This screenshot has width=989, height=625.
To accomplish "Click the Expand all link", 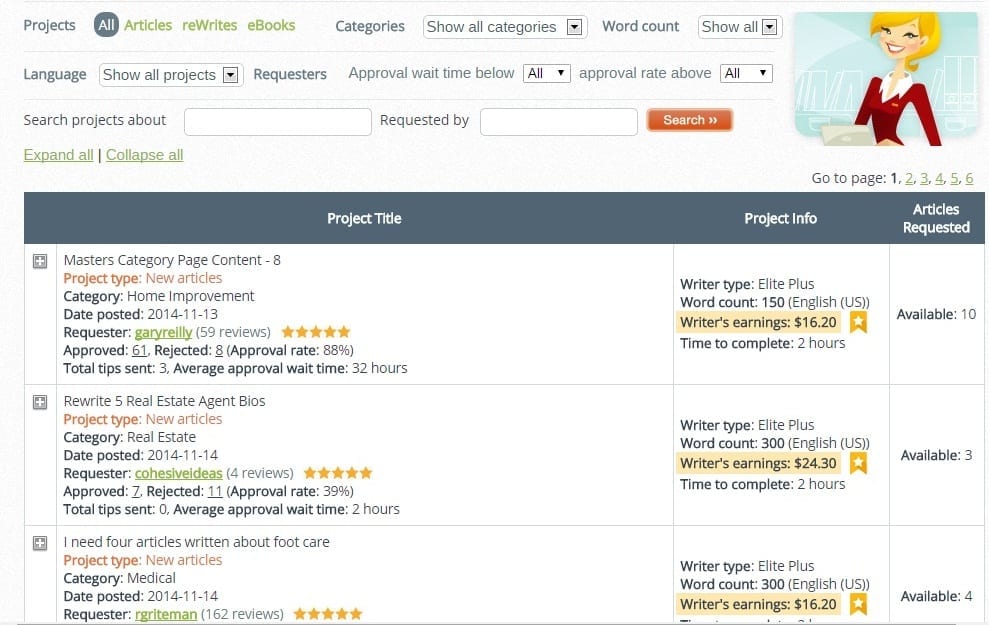I will 59,155.
